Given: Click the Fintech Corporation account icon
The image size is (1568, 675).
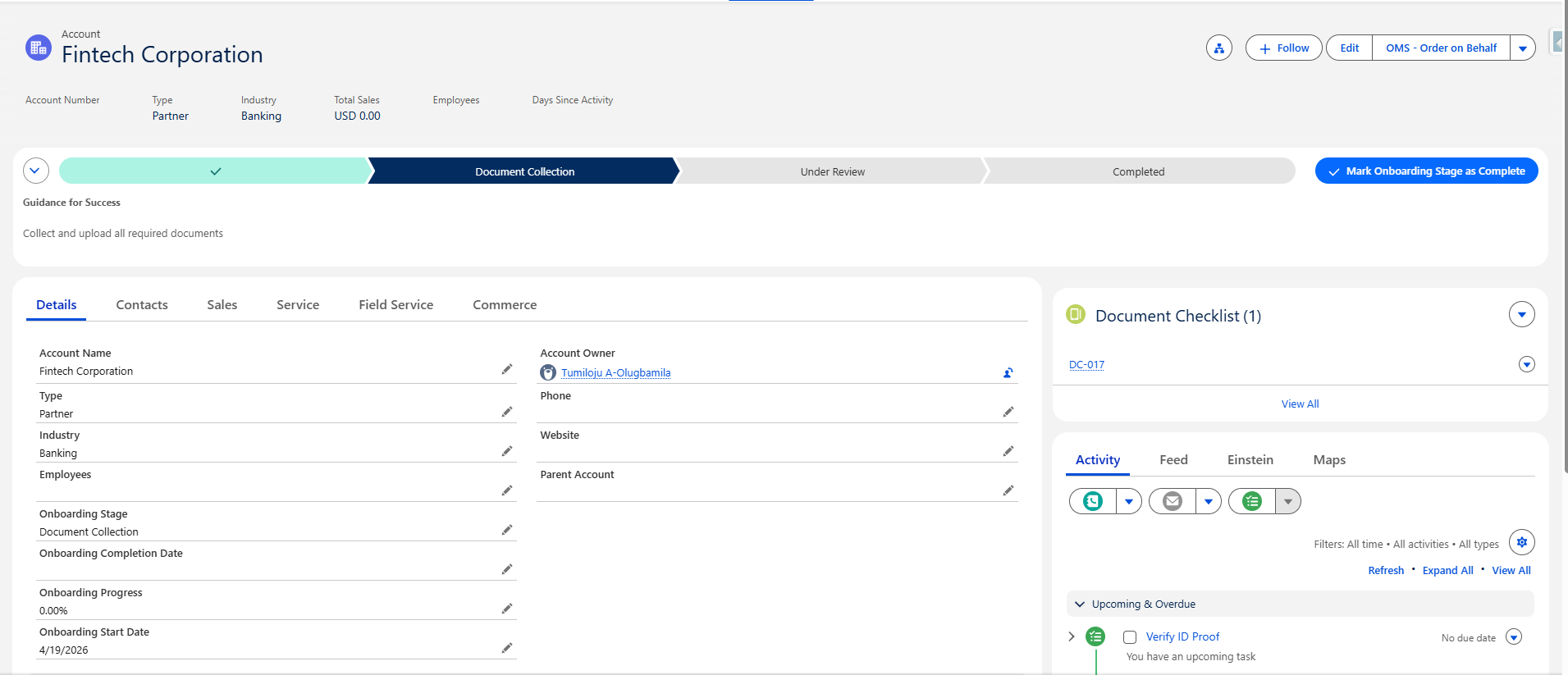Looking at the screenshot, I should (x=39, y=48).
